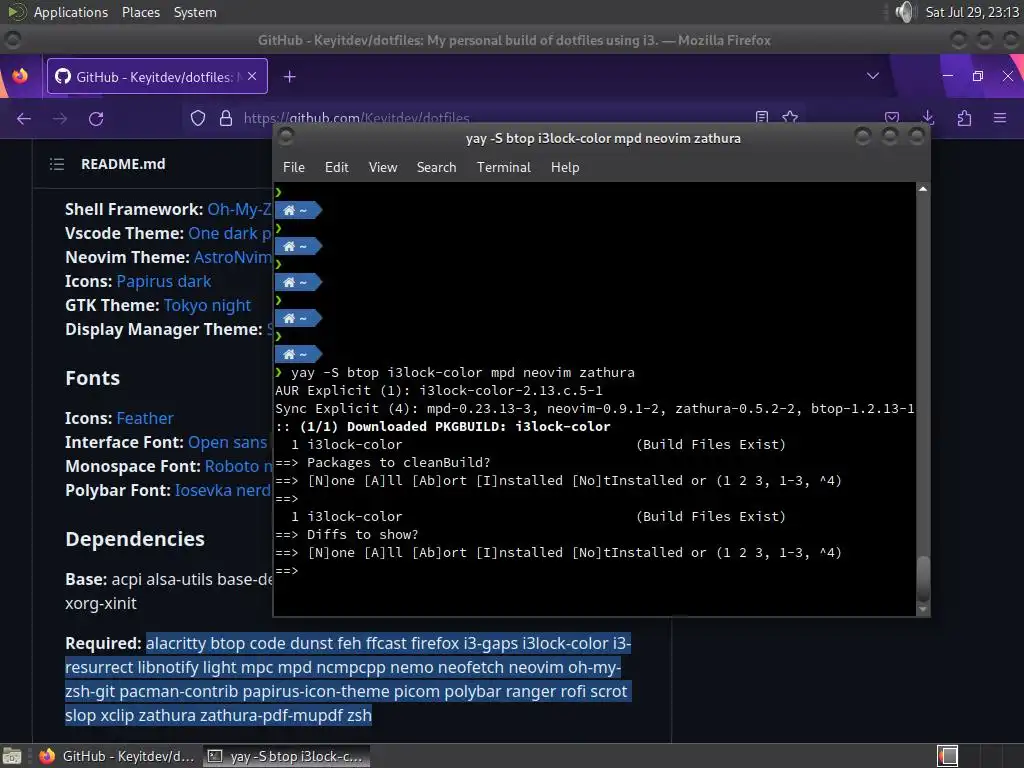Open the Roboto monospace font link
This screenshot has width=1024, height=768.
point(238,466)
